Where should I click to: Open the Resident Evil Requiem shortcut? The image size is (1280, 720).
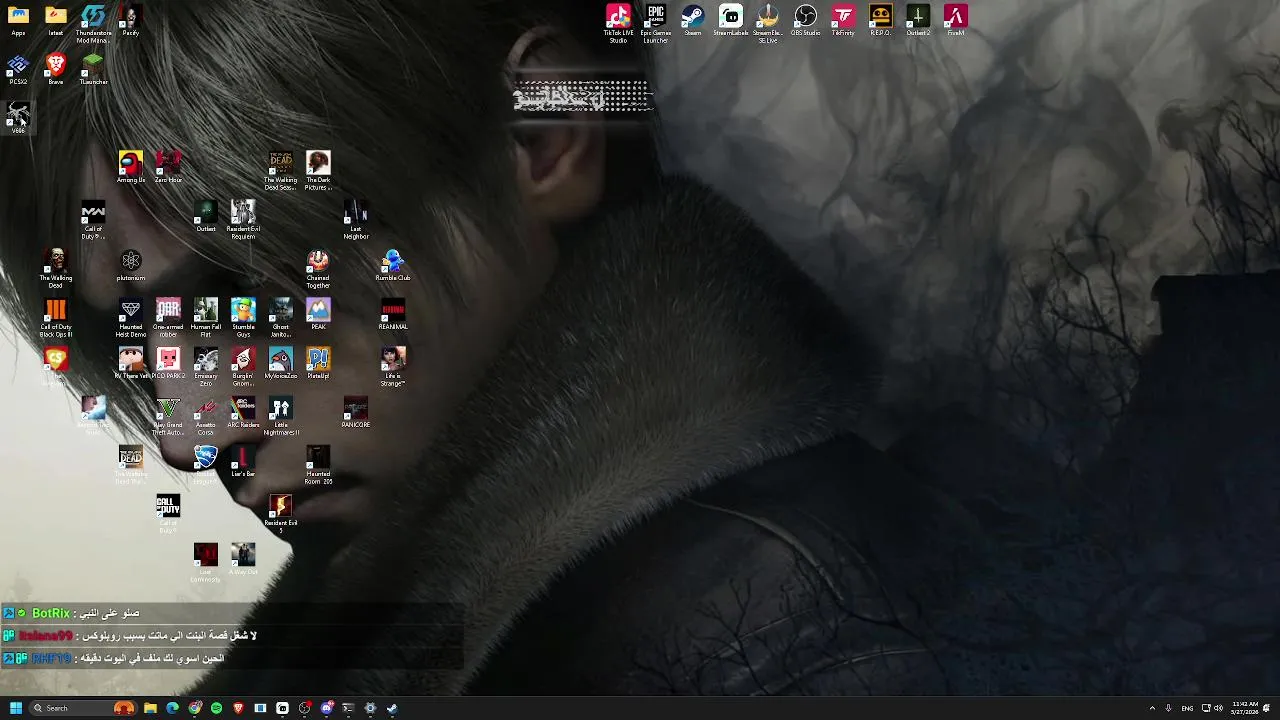pyautogui.click(x=243, y=220)
